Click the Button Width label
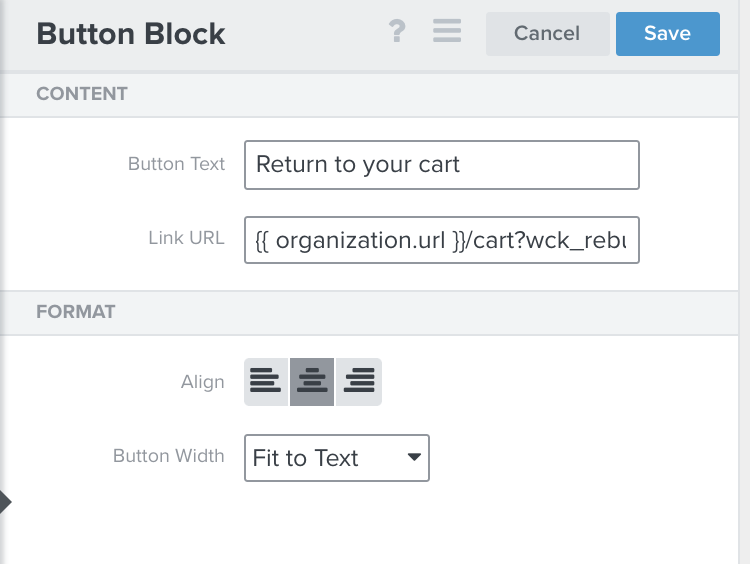 point(169,457)
